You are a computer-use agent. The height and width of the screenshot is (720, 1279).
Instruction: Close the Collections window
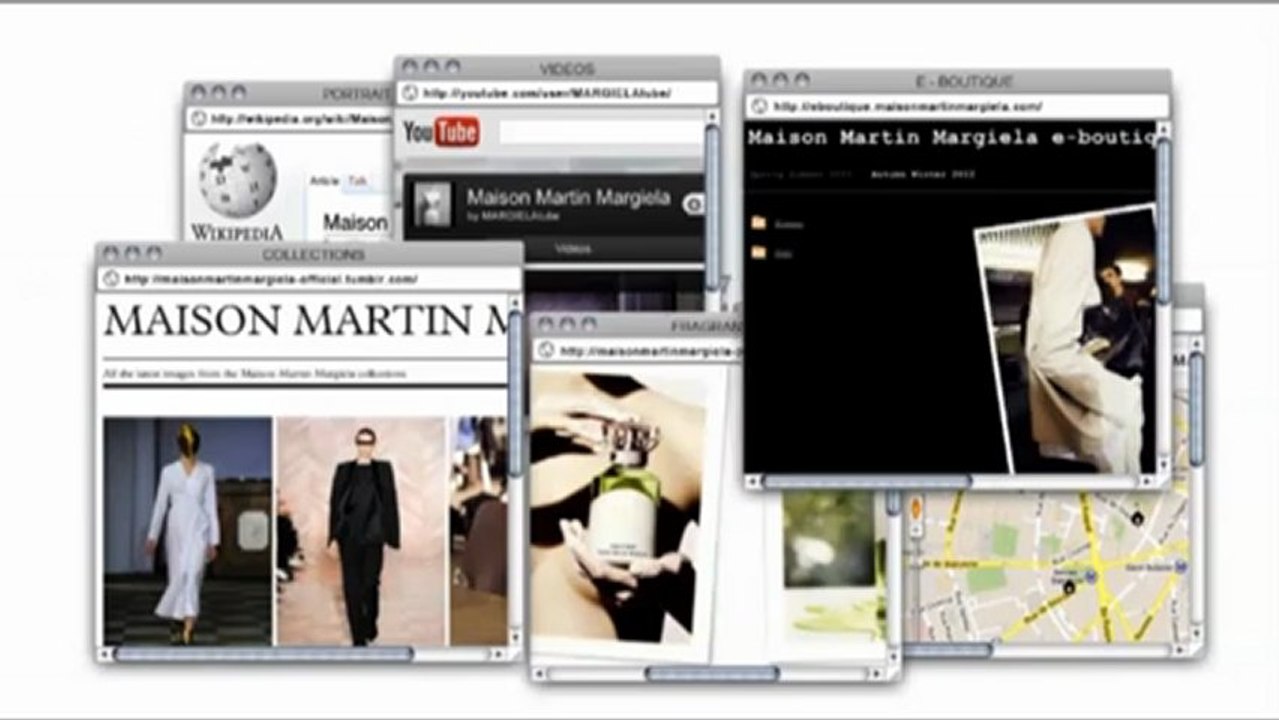point(111,254)
